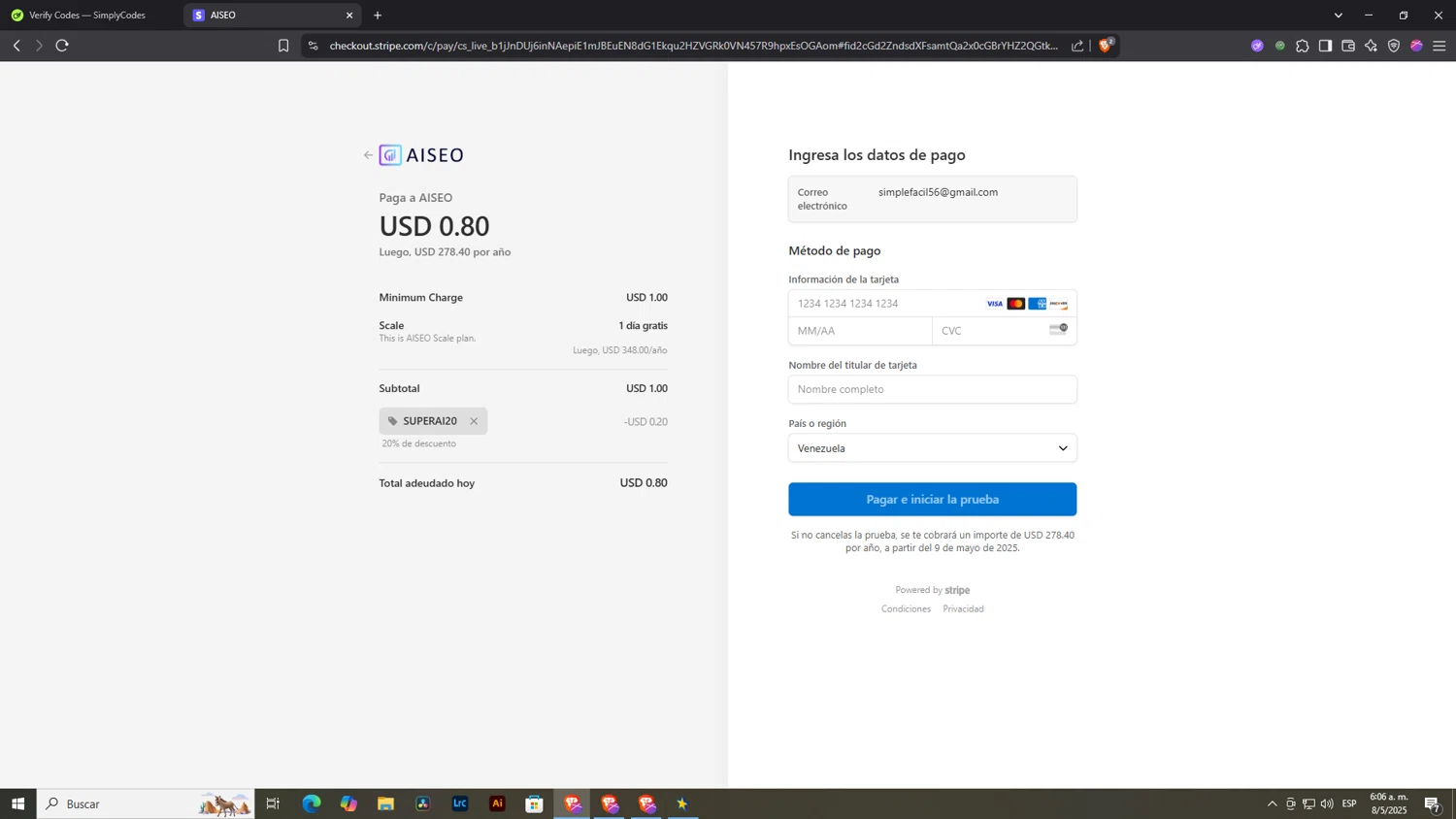The width and height of the screenshot is (1456, 819).
Task: Open a new browser tab
Action: (x=378, y=16)
